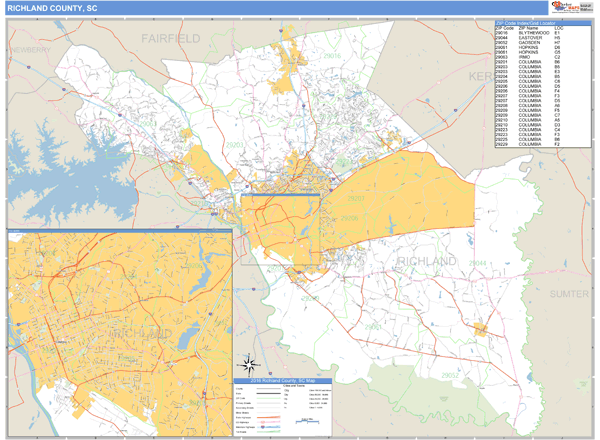The width and height of the screenshot is (600, 440).
Task: Click ZIP label "29207" on the map
Action: click(x=356, y=199)
